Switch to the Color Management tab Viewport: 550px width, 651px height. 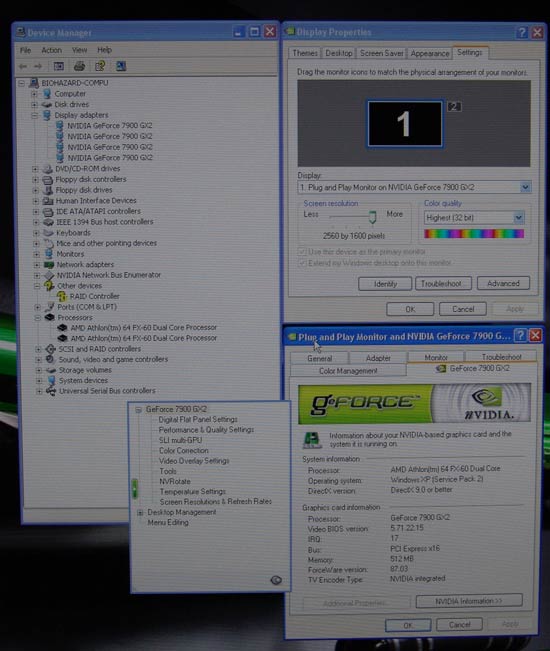pyautogui.click(x=348, y=371)
